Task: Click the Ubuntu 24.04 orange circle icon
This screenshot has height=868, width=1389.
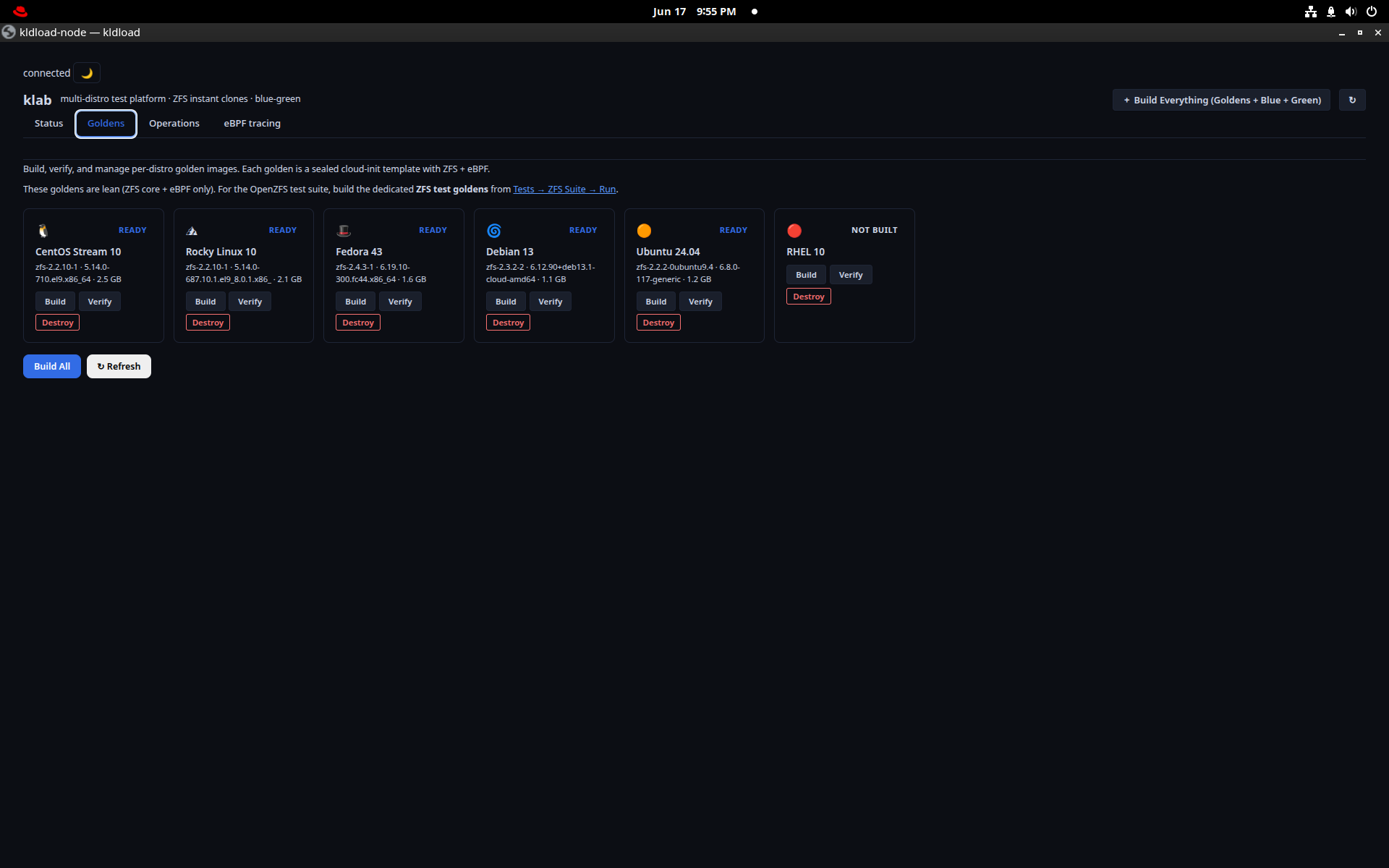Action: (x=644, y=231)
